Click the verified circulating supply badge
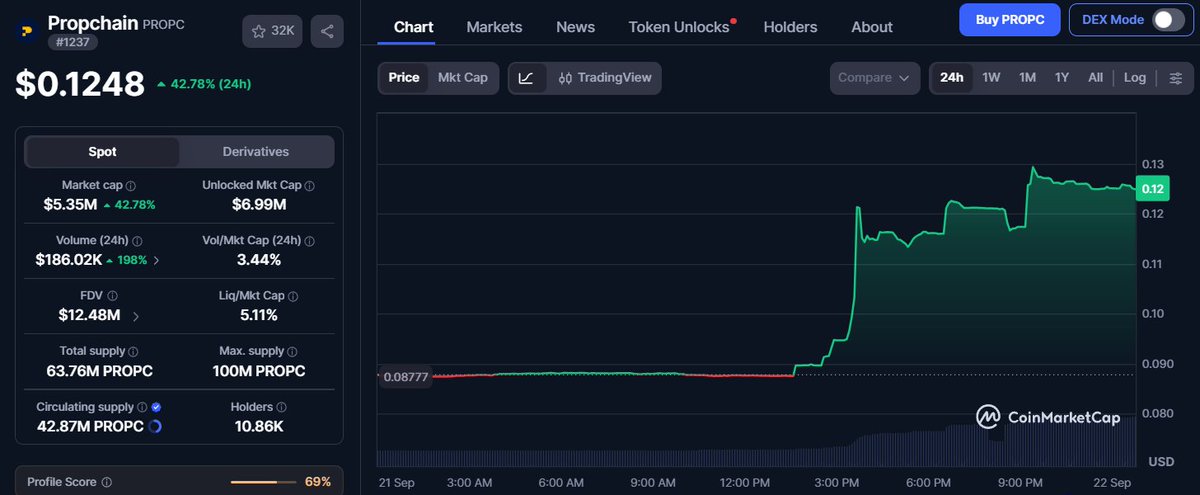Image resolution: width=1200 pixels, height=495 pixels. click(156, 407)
